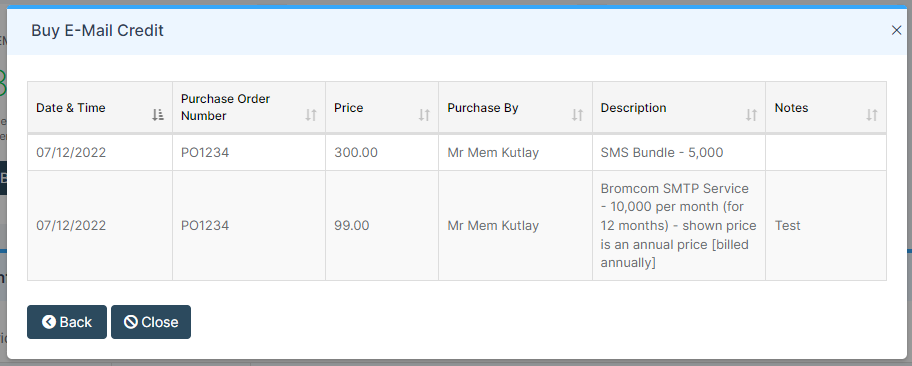The width and height of the screenshot is (912, 366).
Task: Click the Price column header label
Action: (348, 108)
